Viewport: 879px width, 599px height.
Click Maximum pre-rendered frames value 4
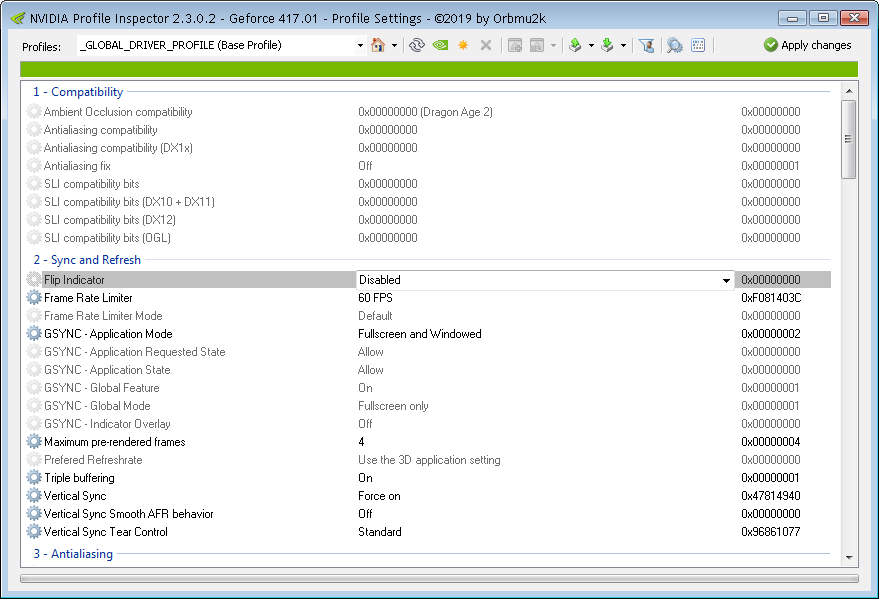coord(361,442)
